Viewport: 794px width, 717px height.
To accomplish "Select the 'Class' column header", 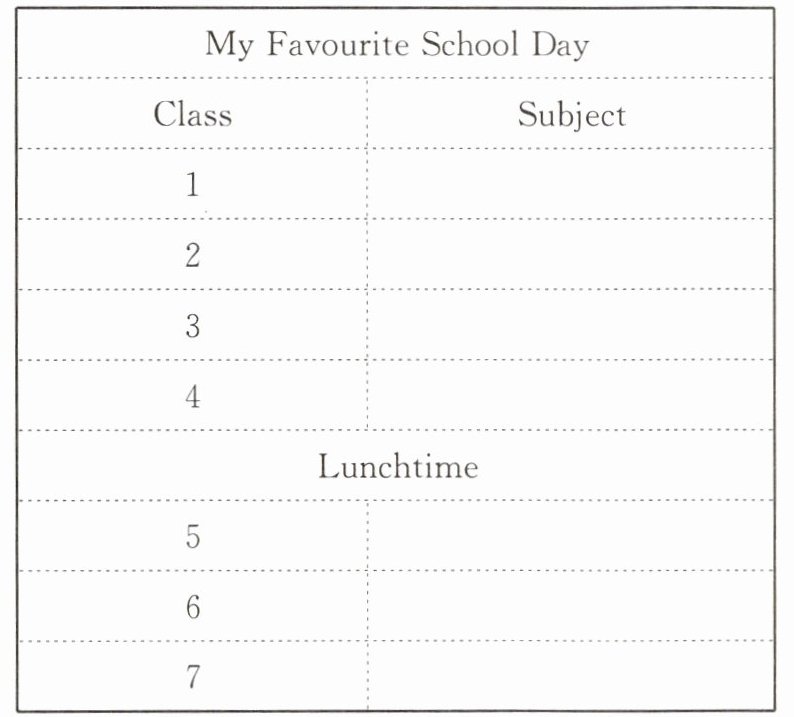I will [192, 114].
